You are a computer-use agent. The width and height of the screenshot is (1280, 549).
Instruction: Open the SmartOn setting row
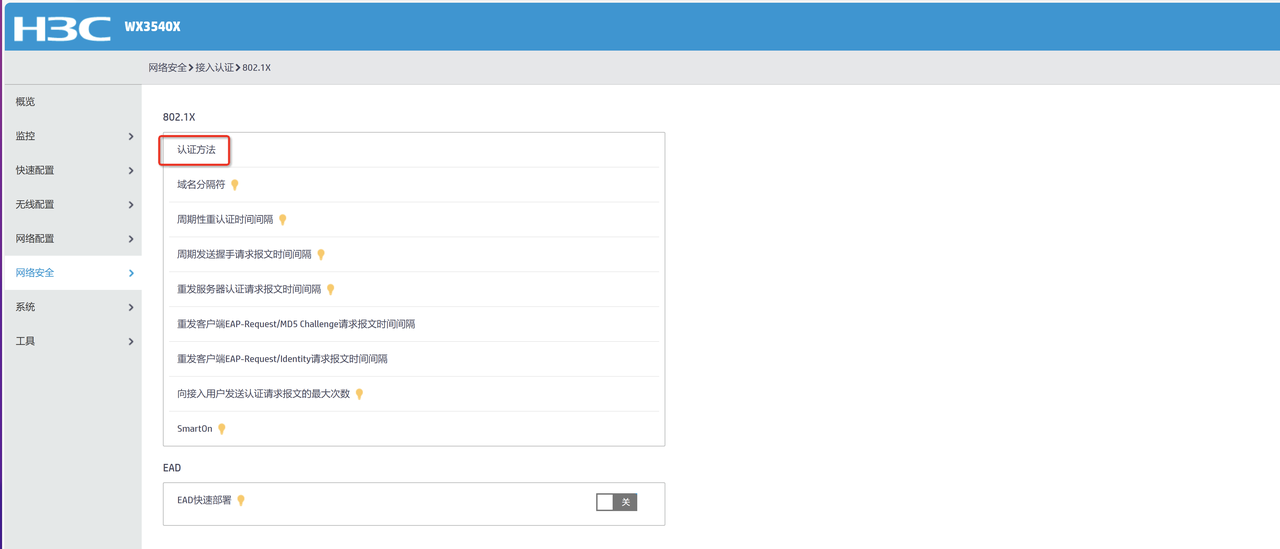pyautogui.click(x=414, y=429)
